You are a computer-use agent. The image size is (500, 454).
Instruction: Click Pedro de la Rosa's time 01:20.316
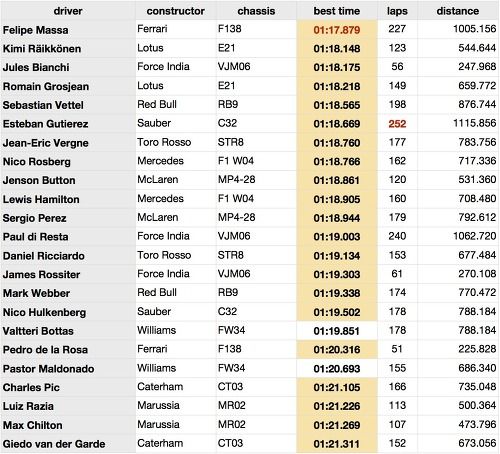[337, 350]
